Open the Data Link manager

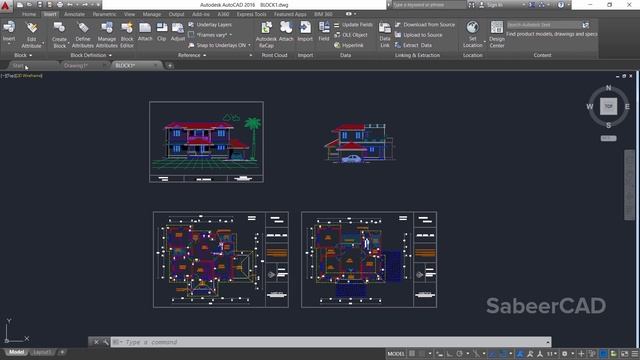point(384,35)
